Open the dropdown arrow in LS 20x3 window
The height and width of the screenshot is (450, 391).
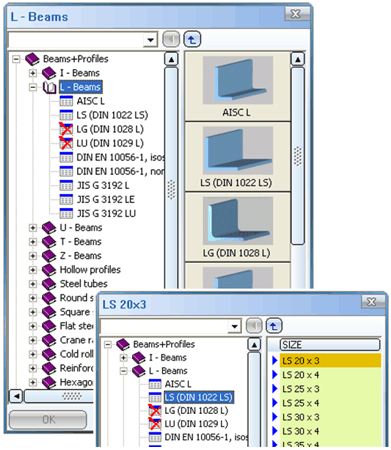coord(235,326)
